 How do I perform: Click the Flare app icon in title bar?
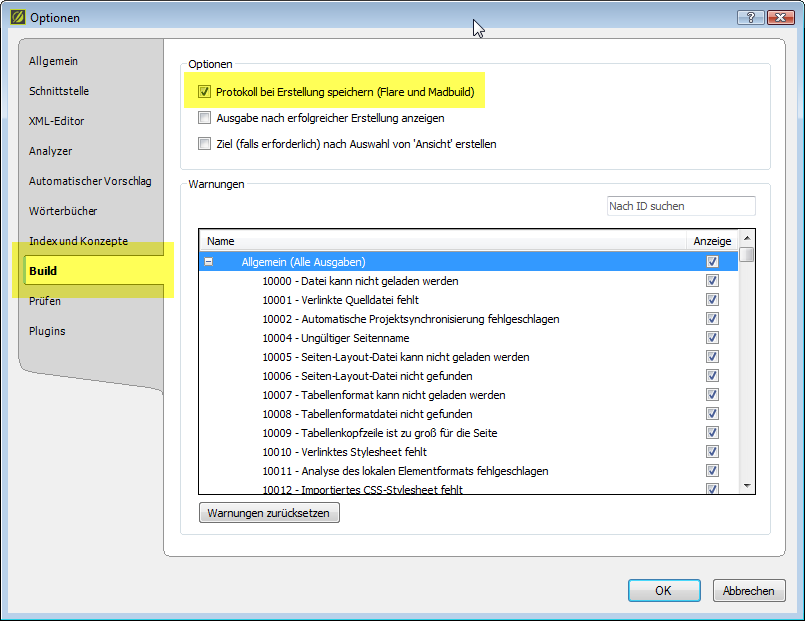click(17, 17)
